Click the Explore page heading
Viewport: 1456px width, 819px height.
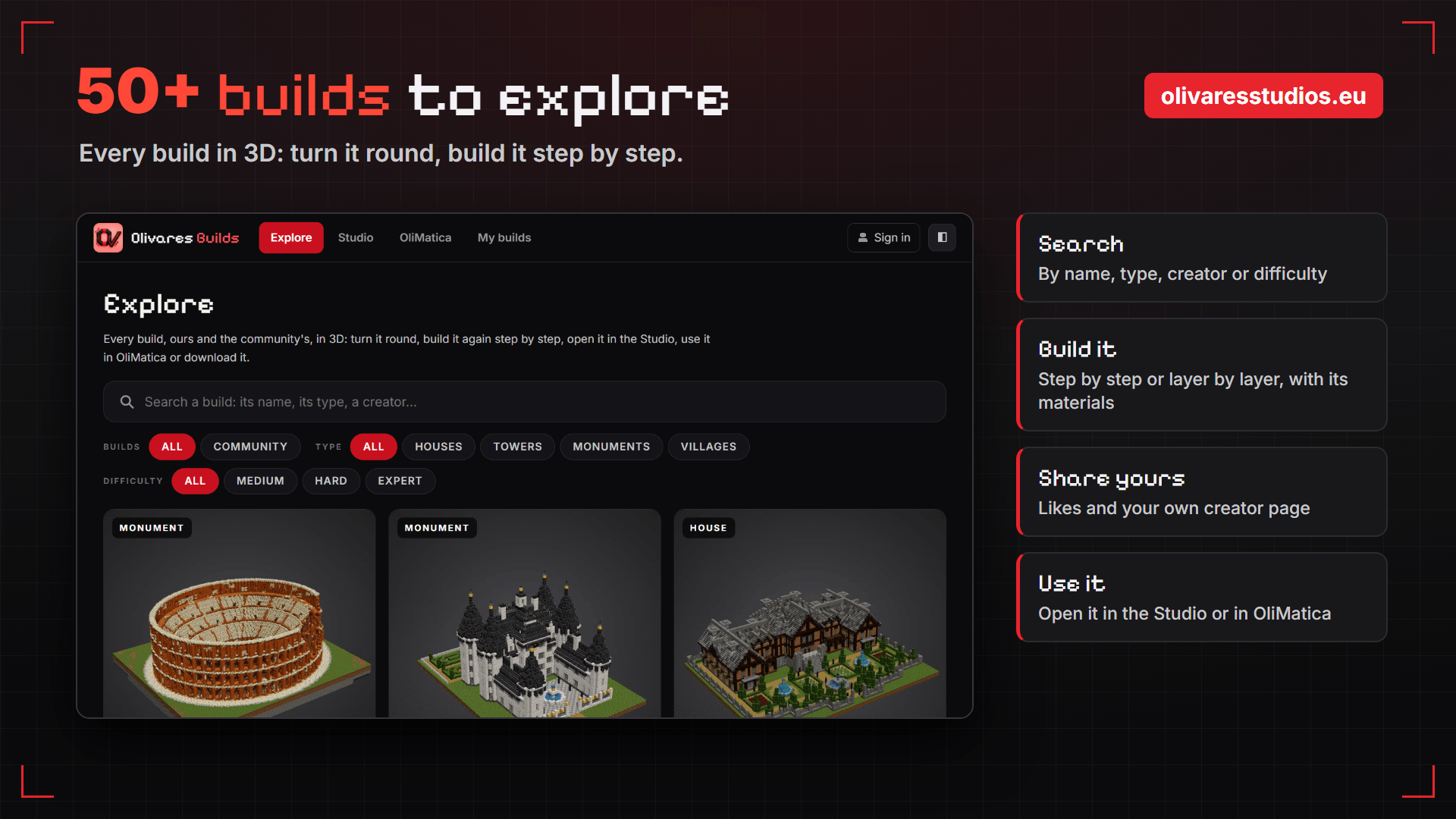158,305
